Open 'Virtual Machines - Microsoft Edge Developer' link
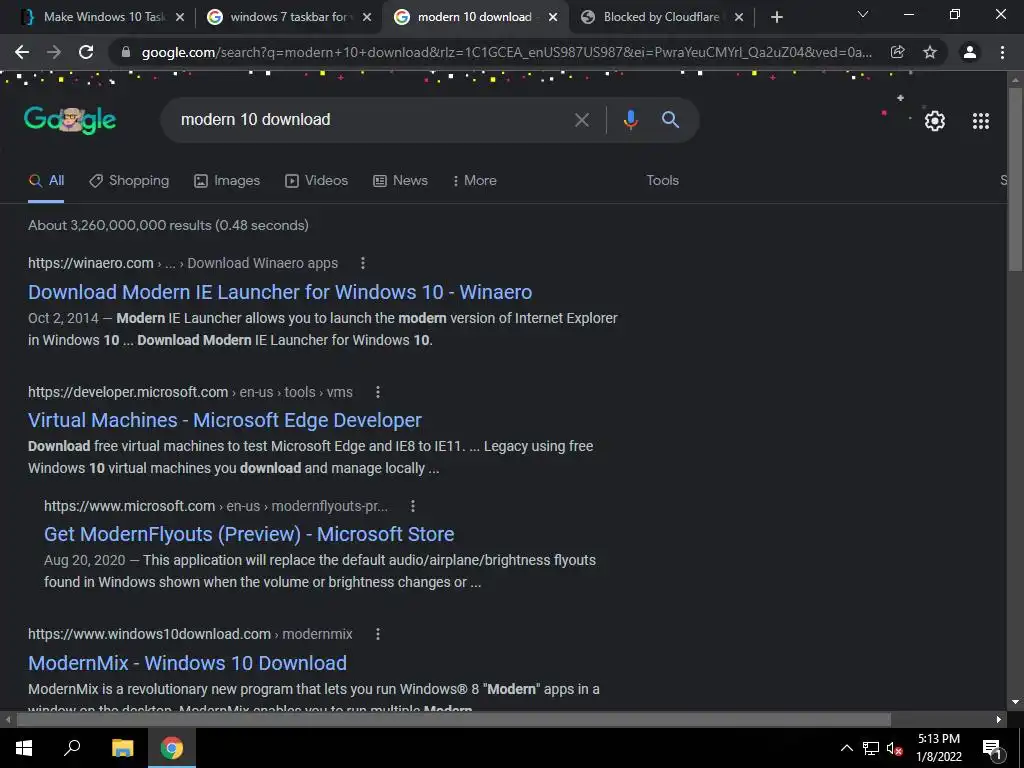This screenshot has height=768, width=1024. (x=225, y=420)
